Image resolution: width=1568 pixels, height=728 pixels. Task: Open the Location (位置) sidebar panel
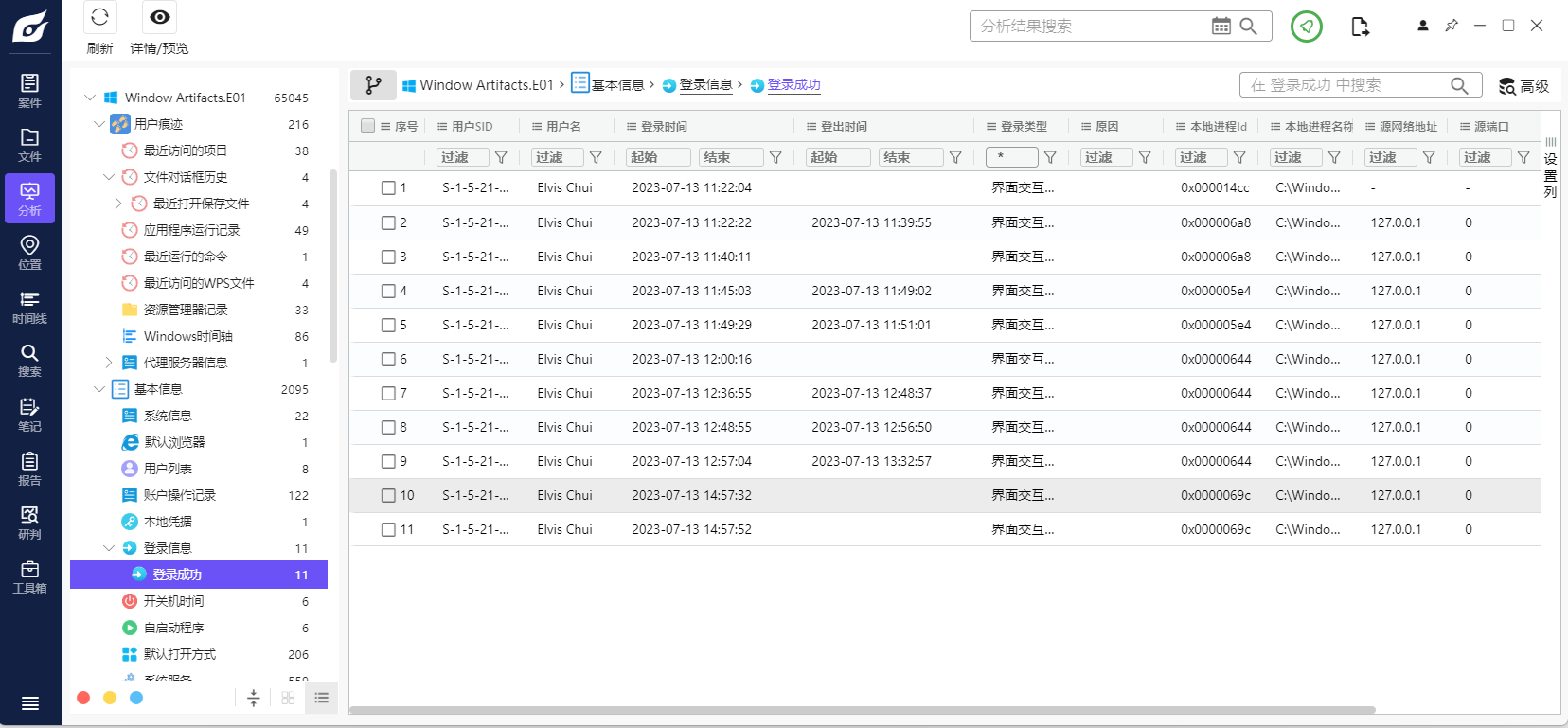(29, 253)
